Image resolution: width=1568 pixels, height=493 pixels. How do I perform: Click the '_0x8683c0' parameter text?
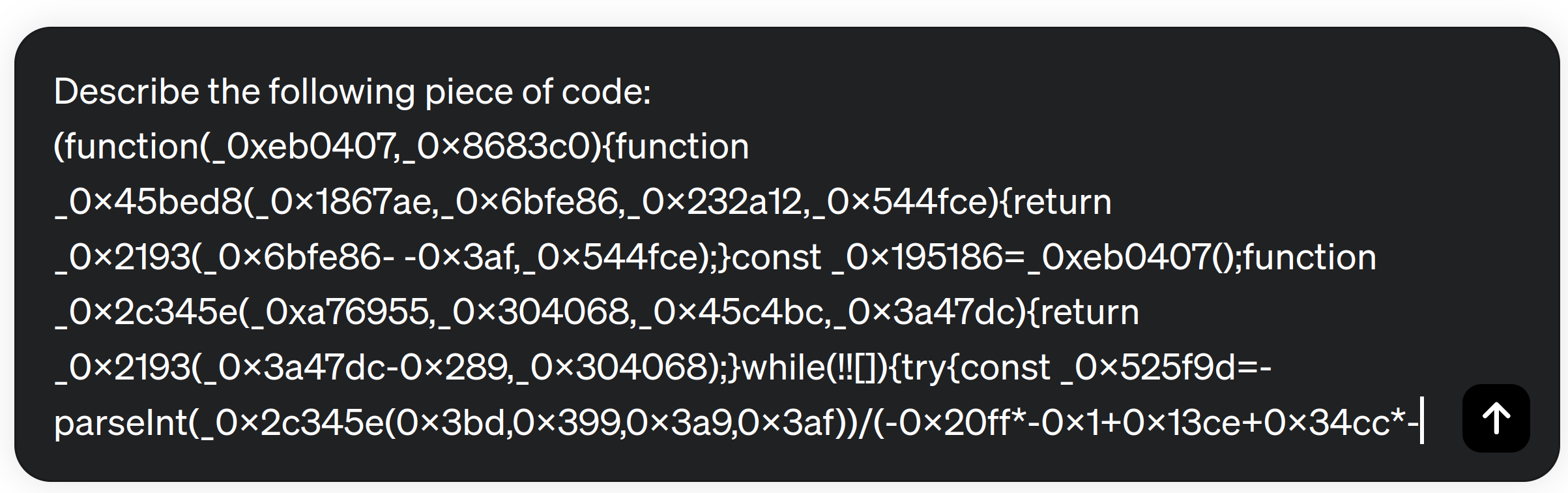tap(502, 147)
